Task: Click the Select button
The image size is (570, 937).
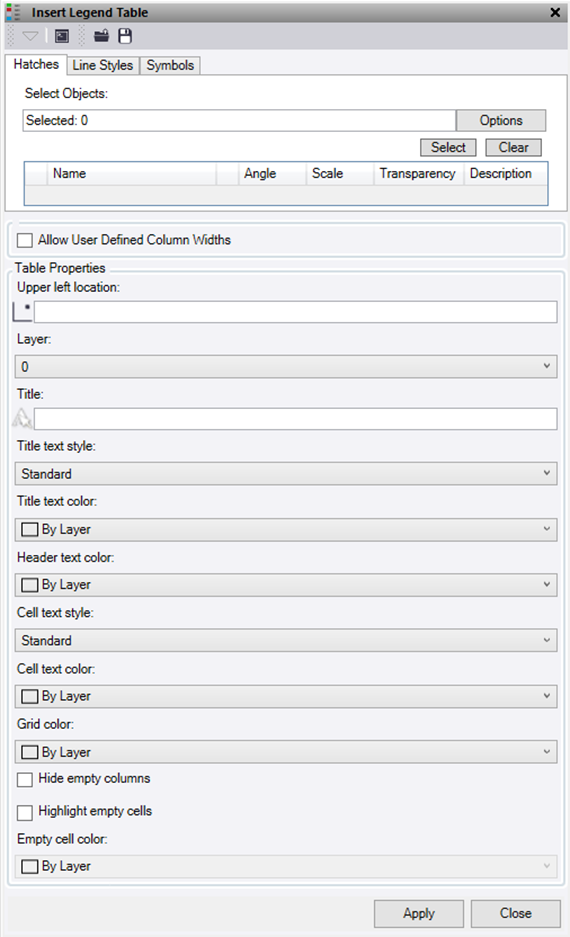Action: 448,147
